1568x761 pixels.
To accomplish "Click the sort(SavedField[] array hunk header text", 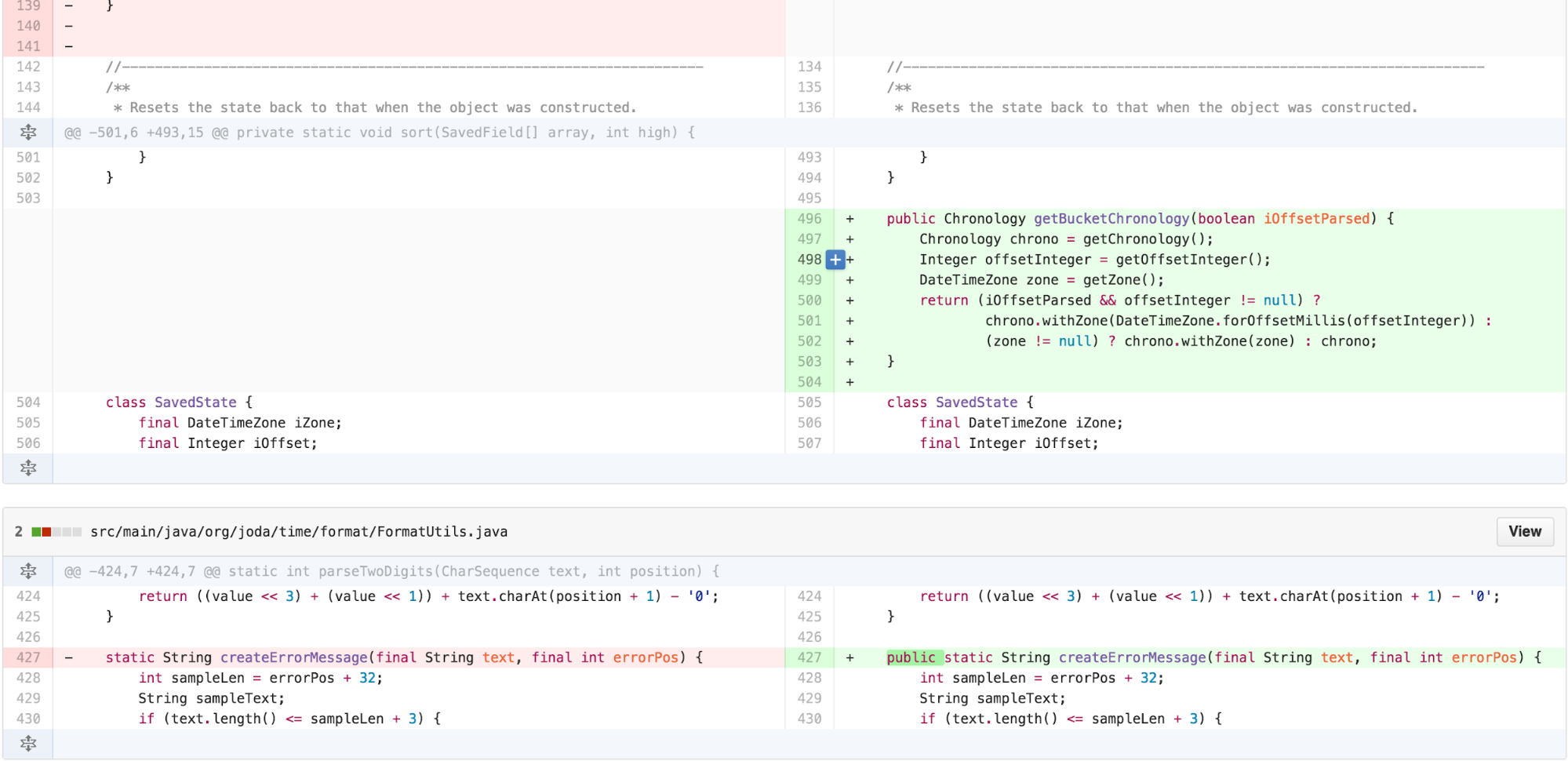I will pyautogui.click(x=380, y=133).
